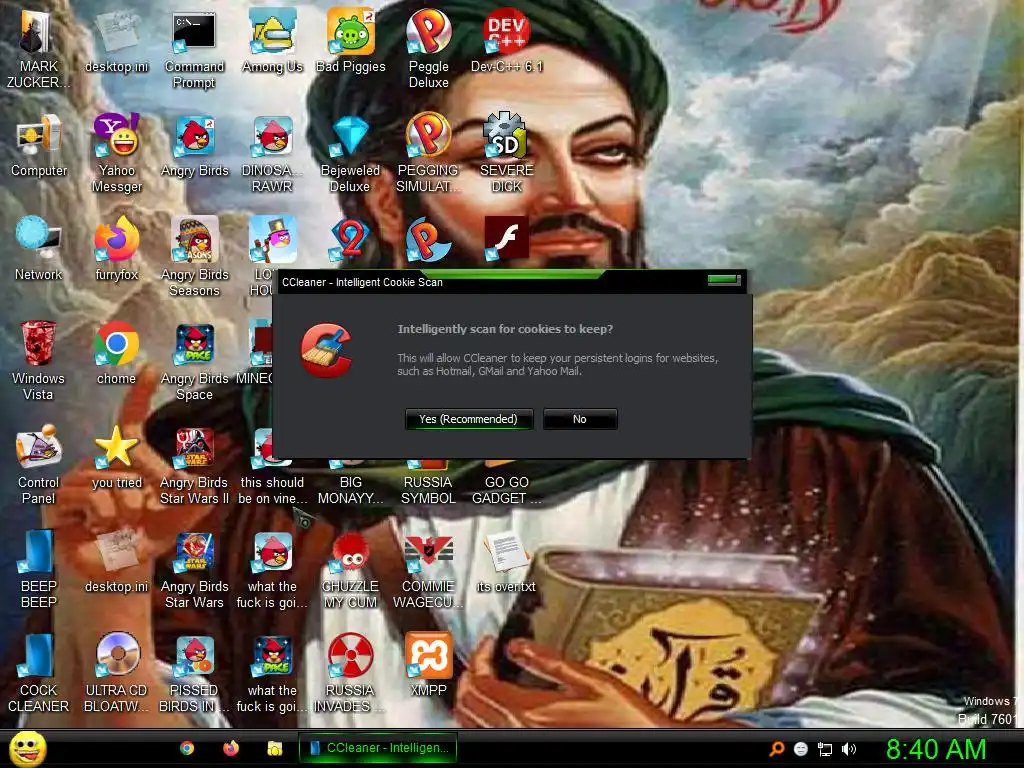Click No in the CCleaner dialog
This screenshot has height=768, width=1024.
click(580, 419)
